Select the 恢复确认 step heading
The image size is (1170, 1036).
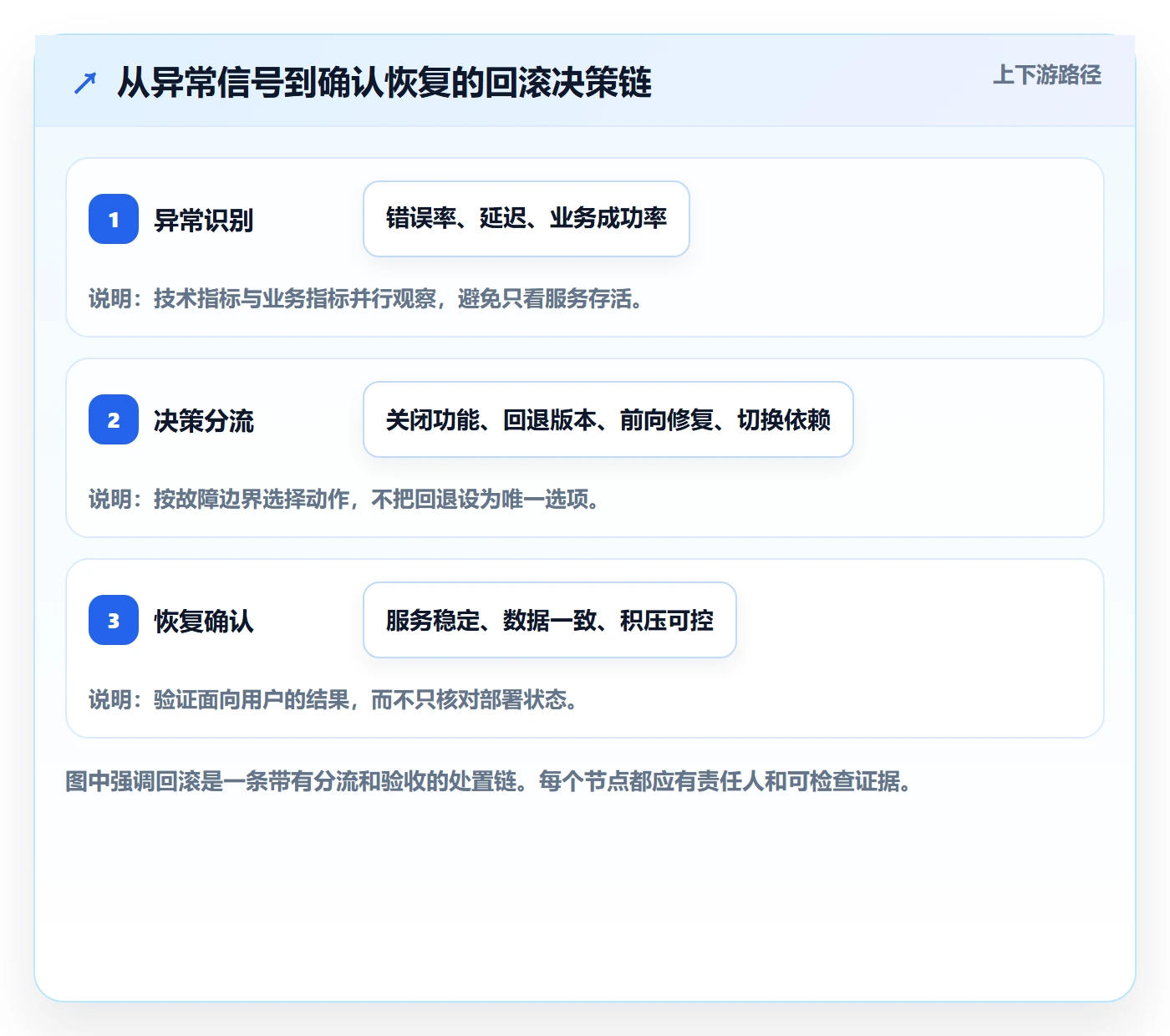pos(204,621)
